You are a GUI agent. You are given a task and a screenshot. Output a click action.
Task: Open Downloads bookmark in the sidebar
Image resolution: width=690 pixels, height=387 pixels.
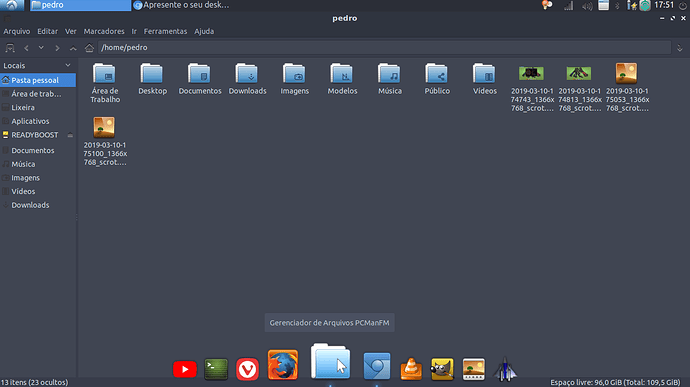[38, 205]
